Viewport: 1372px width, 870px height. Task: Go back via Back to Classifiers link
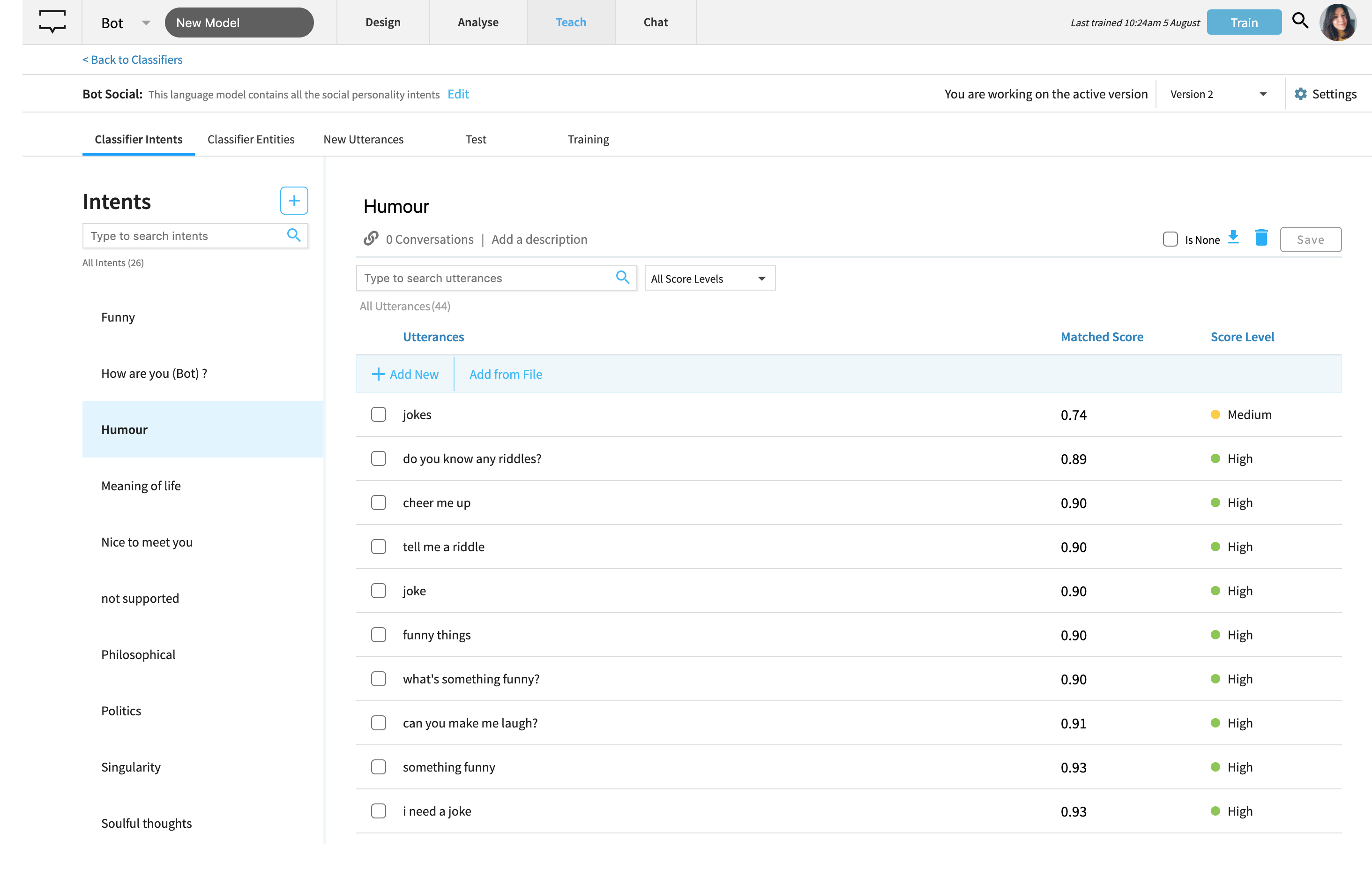(x=132, y=60)
